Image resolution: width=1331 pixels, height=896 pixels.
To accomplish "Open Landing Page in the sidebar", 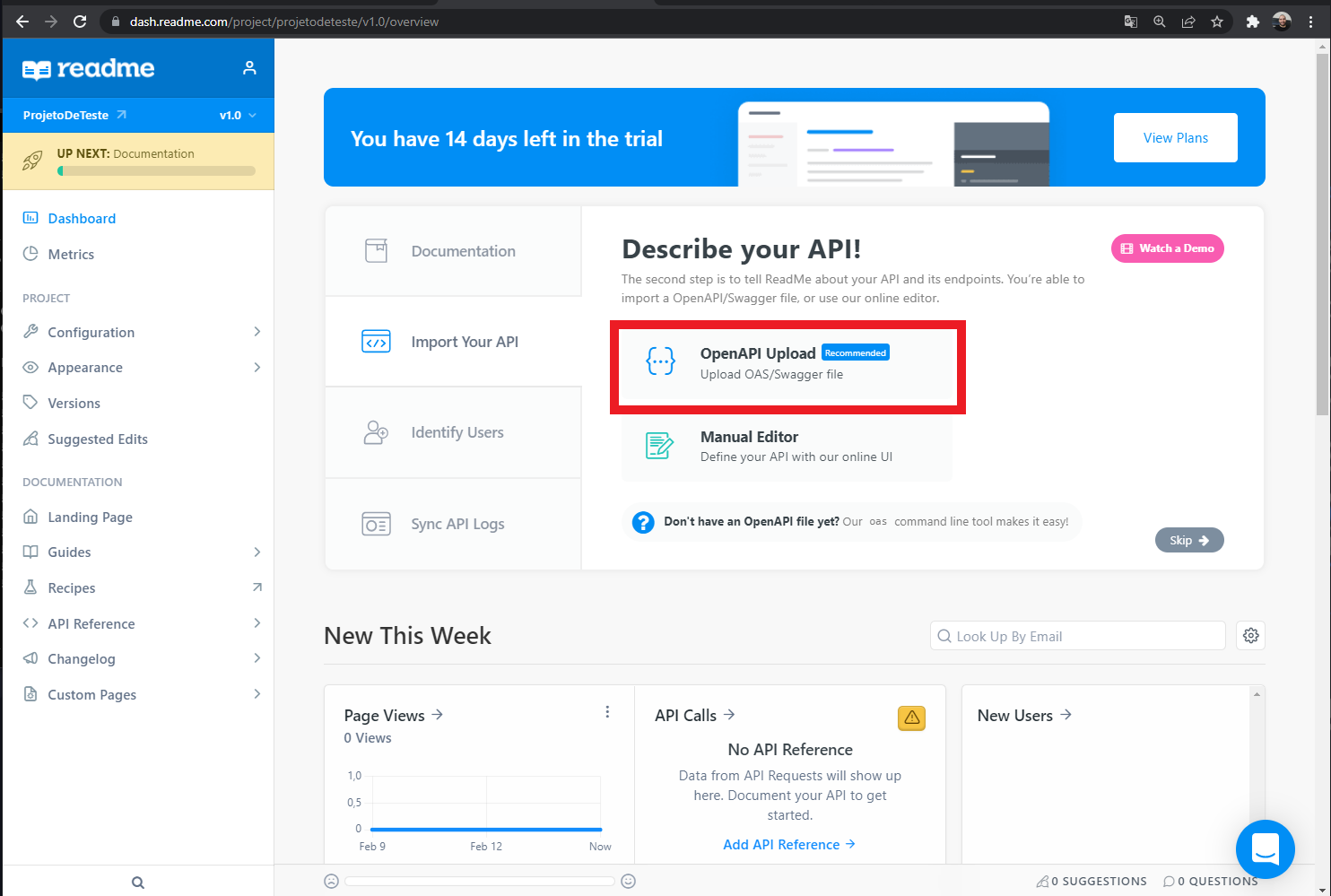I will 90,517.
